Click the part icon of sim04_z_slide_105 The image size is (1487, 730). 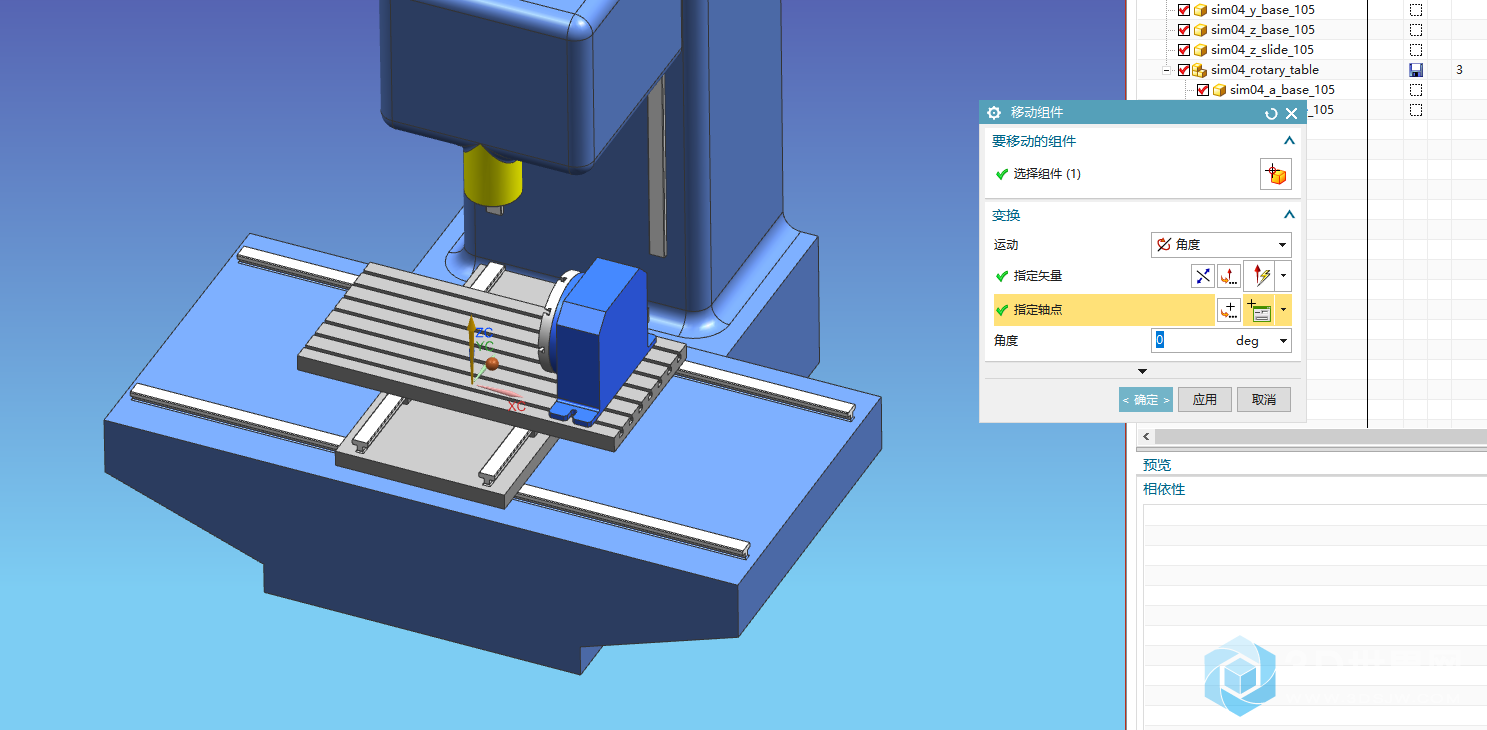click(1200, 50)
